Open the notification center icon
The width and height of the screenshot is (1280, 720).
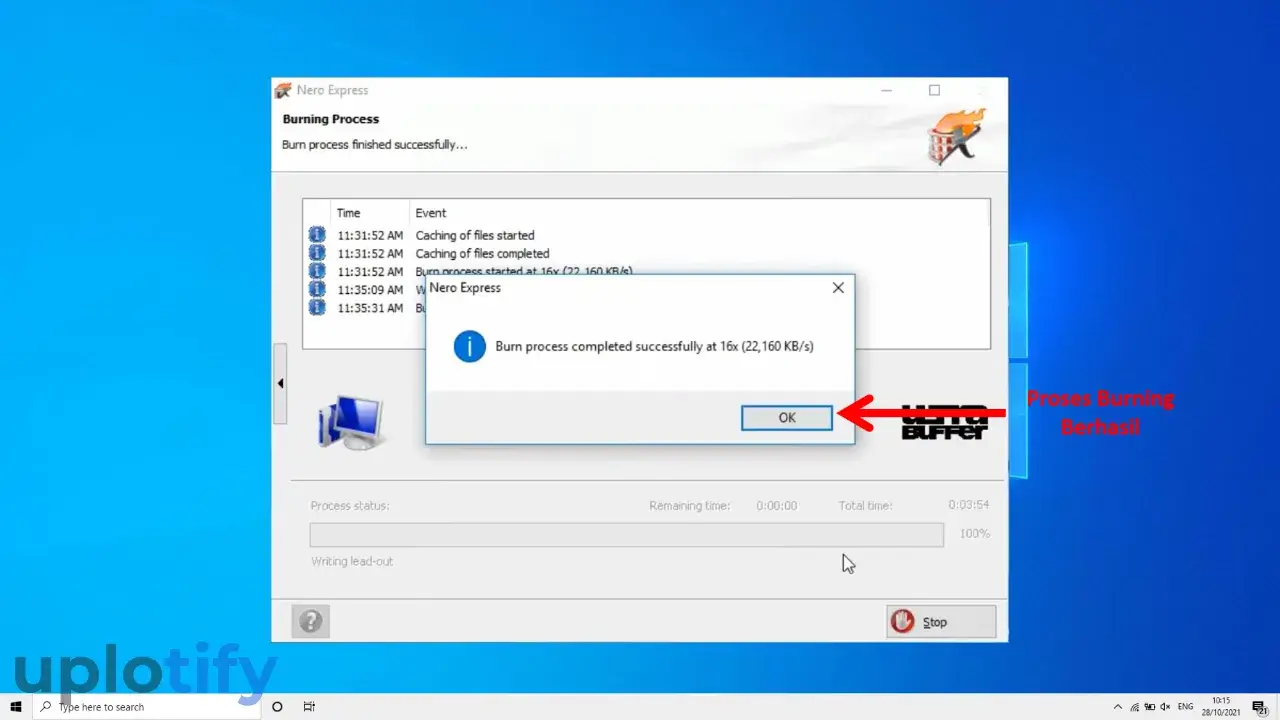(1260, 707)
